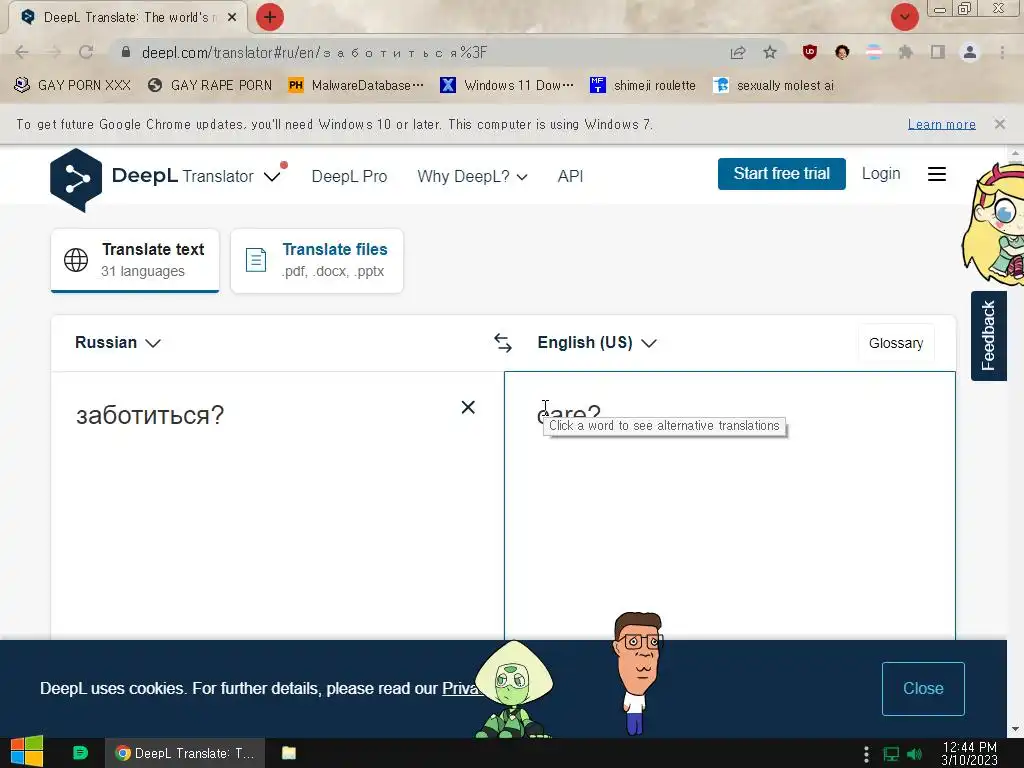
Task: Click the Login link
Action: point(881,174)
